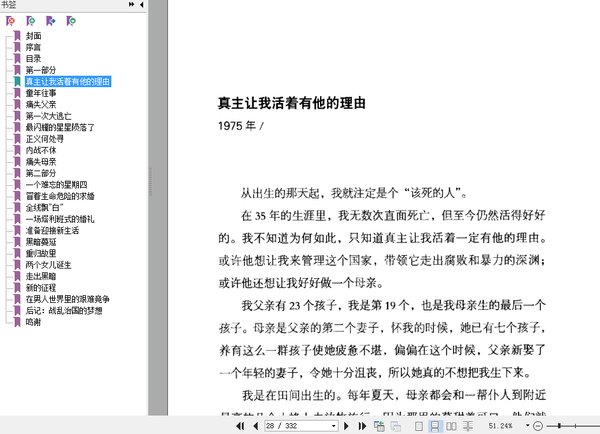Open the 封面 bookmark
This screenshot has width=600, height=434.
(33, 36)
